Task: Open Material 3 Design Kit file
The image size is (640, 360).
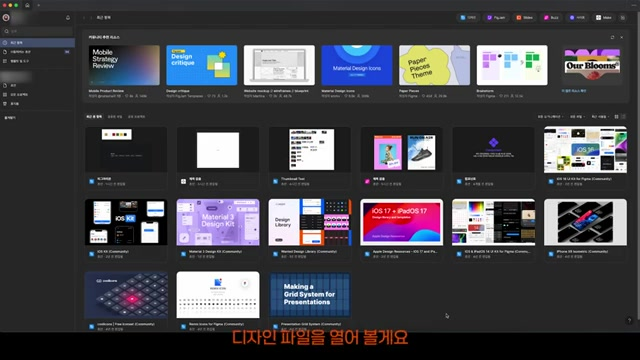Action: 218,230
